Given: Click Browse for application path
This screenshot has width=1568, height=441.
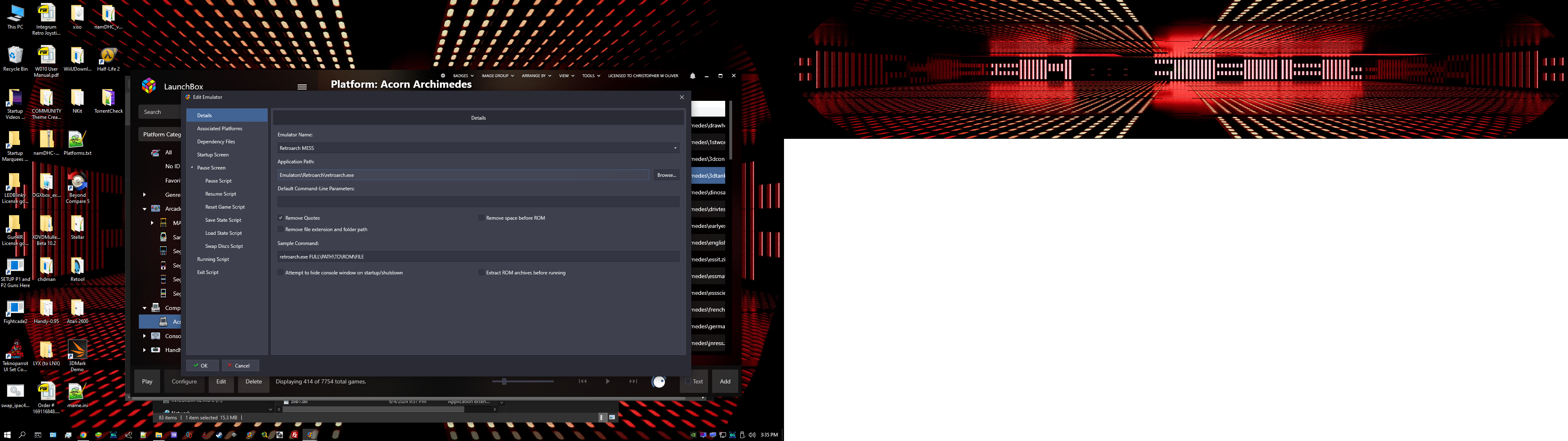Looking at the screenshot, I should pos(666,175).
